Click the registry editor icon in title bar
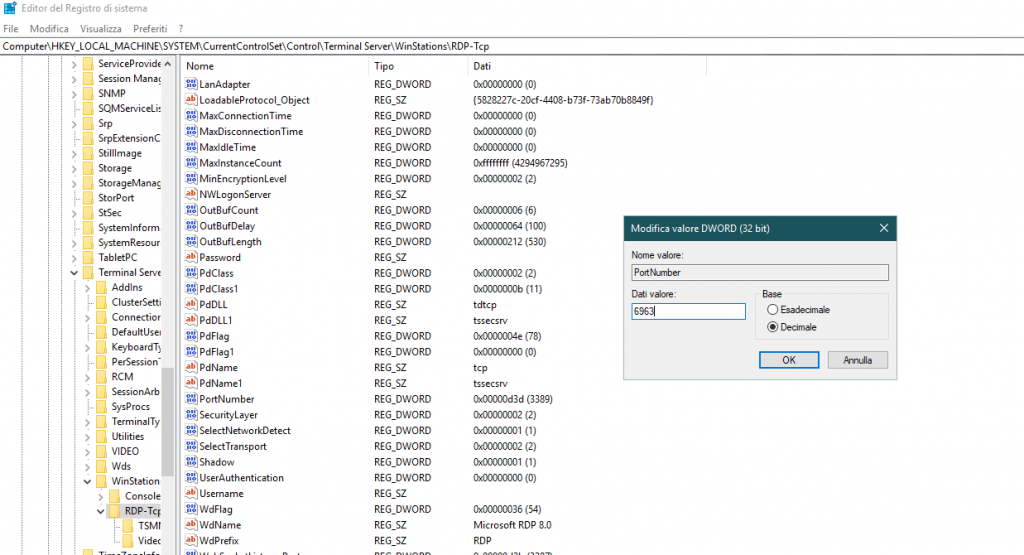Image resolution: width=1024 pixels, height=555 pixels. click(10, 9)
